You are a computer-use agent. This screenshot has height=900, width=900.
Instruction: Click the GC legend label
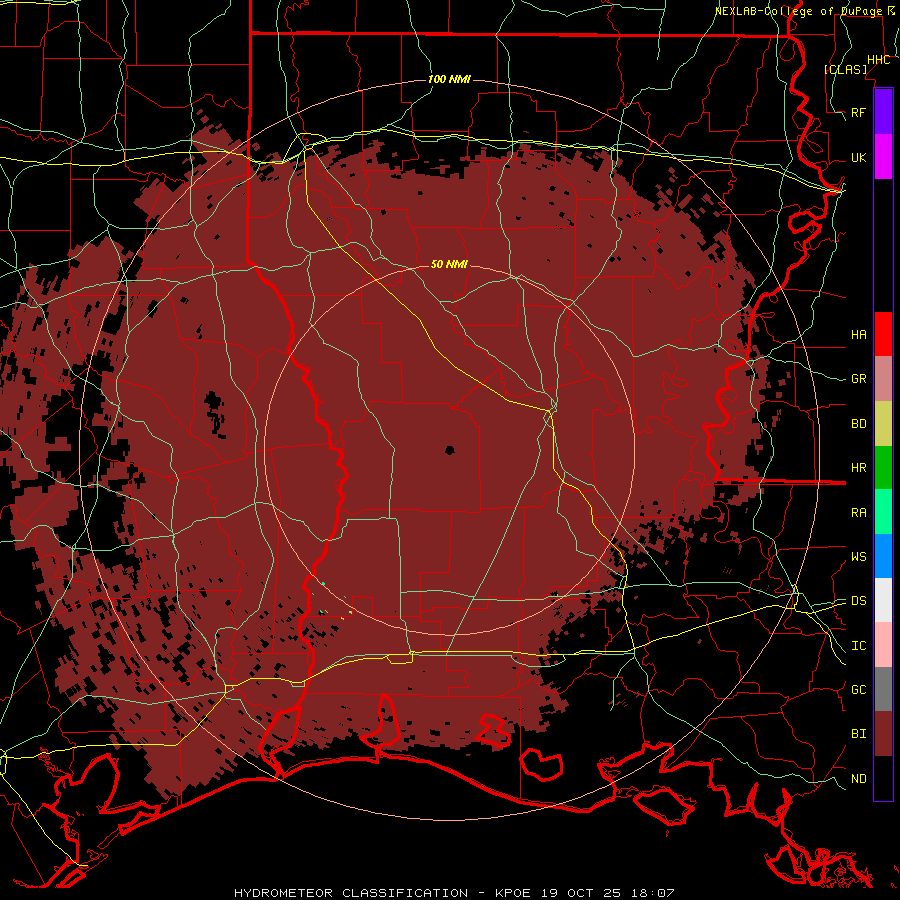pos(858,690)
